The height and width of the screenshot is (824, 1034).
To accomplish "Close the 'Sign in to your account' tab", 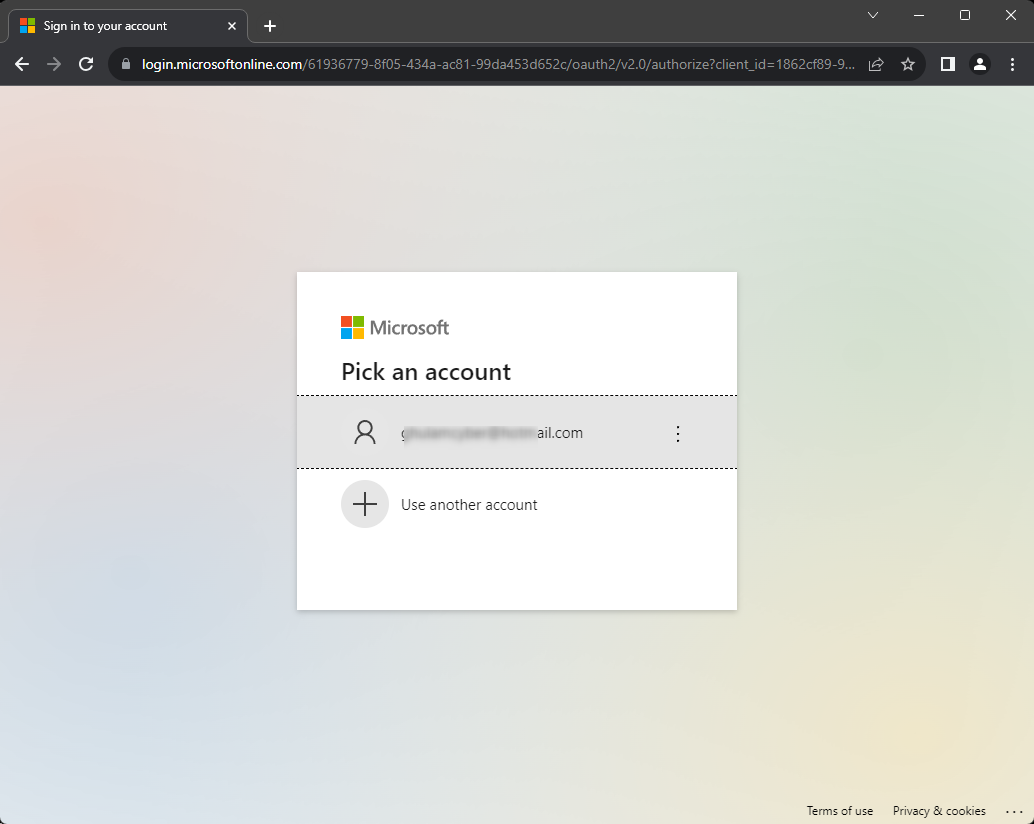I will click(232, 26).
